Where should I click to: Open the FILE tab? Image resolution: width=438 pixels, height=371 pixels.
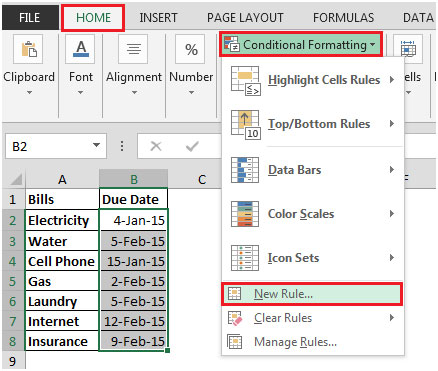click(30, 18)
